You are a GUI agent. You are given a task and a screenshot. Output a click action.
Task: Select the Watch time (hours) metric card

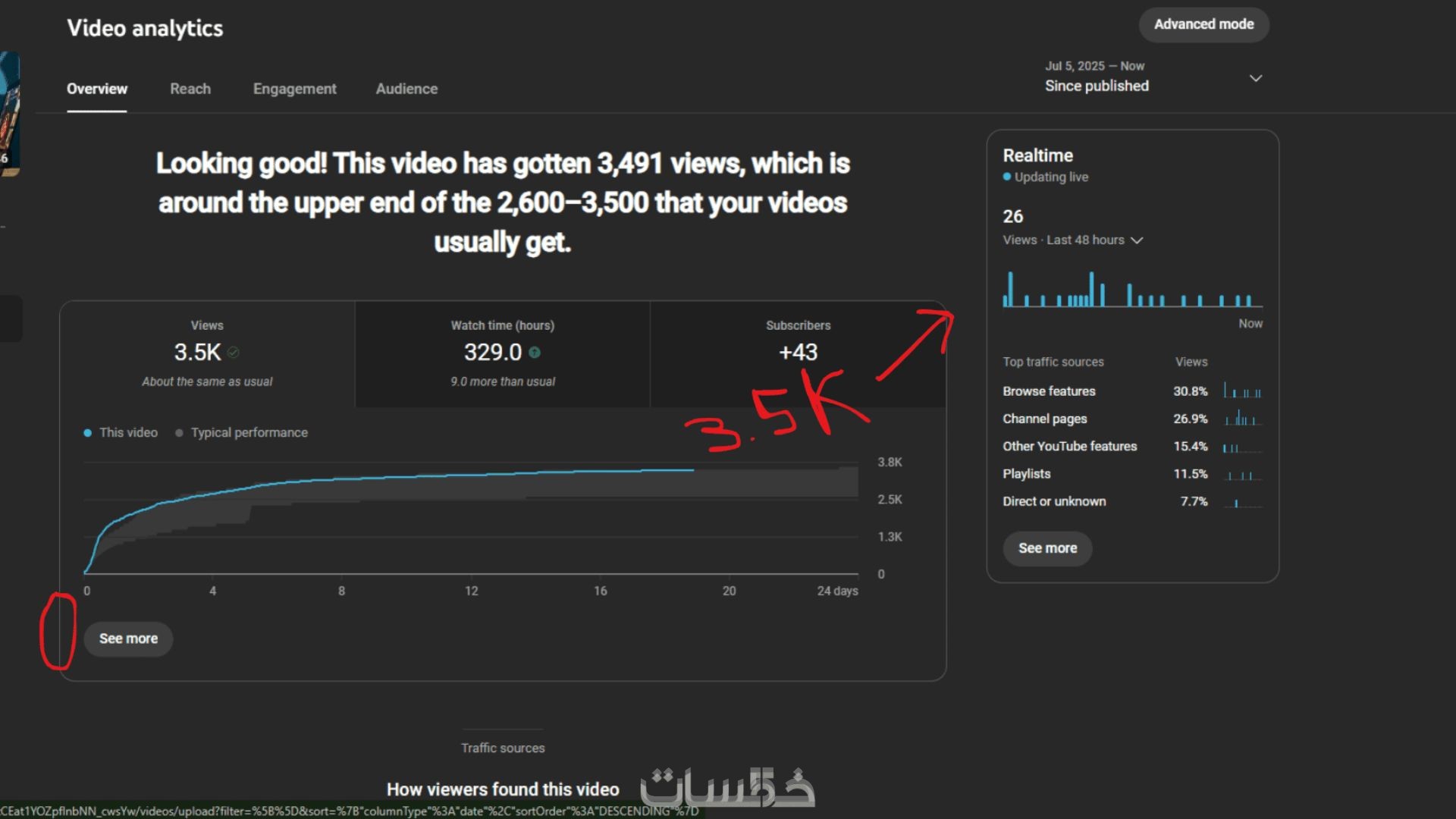tap(502, 353)
